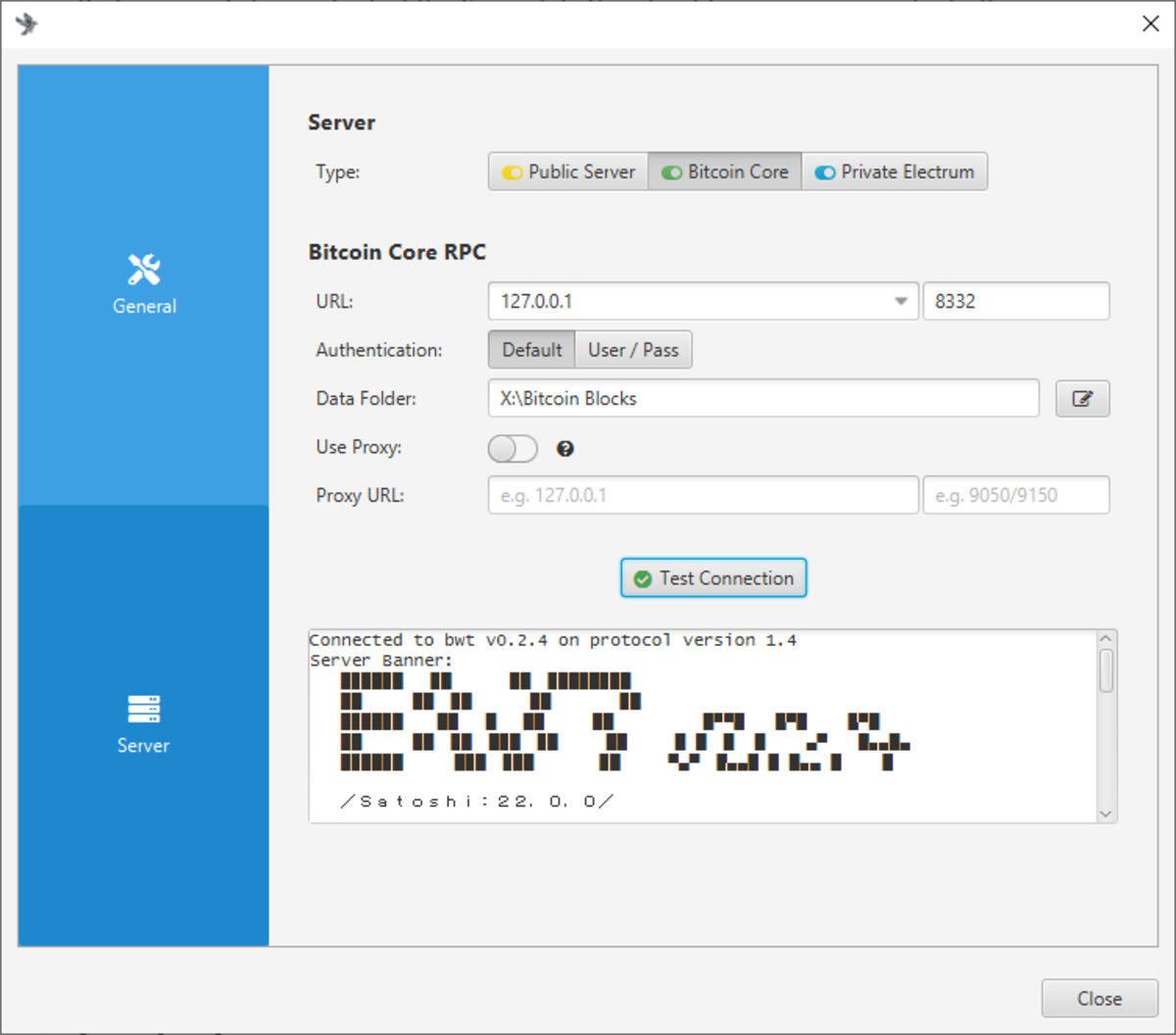This screenshot has height=1035, width=1176.
Task: Click the Data Folder path field
Action: pos(763,398)
